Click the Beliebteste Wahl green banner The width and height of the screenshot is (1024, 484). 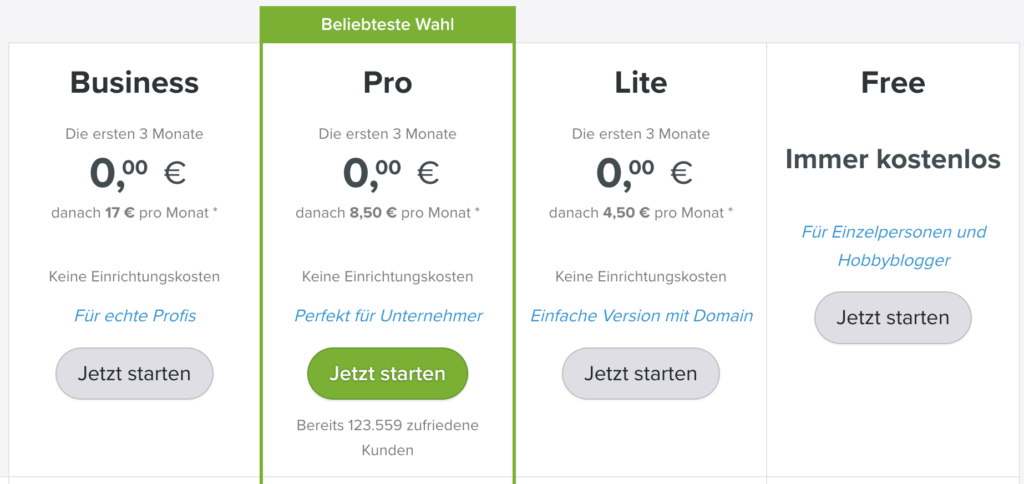(x=387, y=25)
